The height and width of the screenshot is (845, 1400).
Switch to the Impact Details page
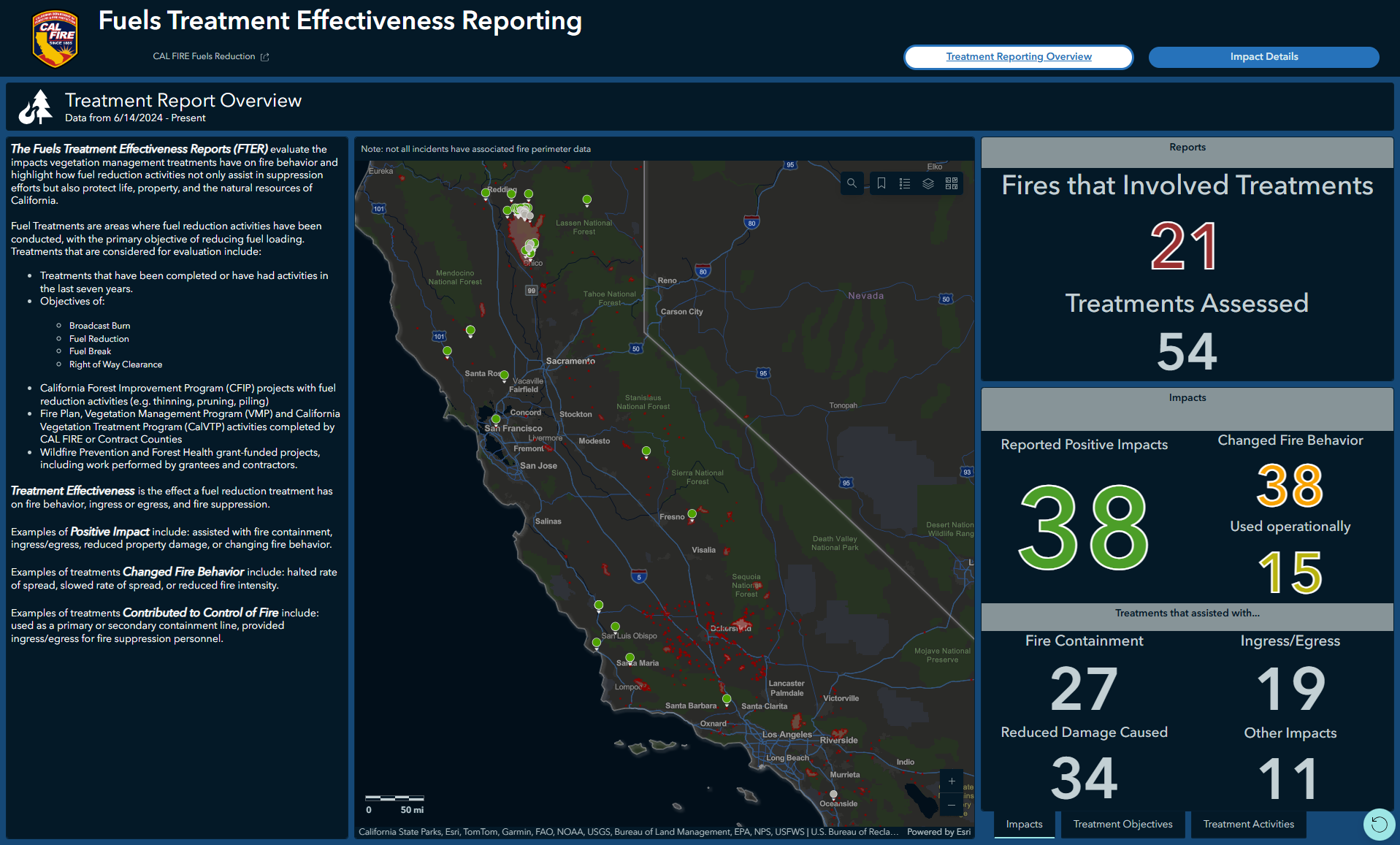(x=1263, y=57)
